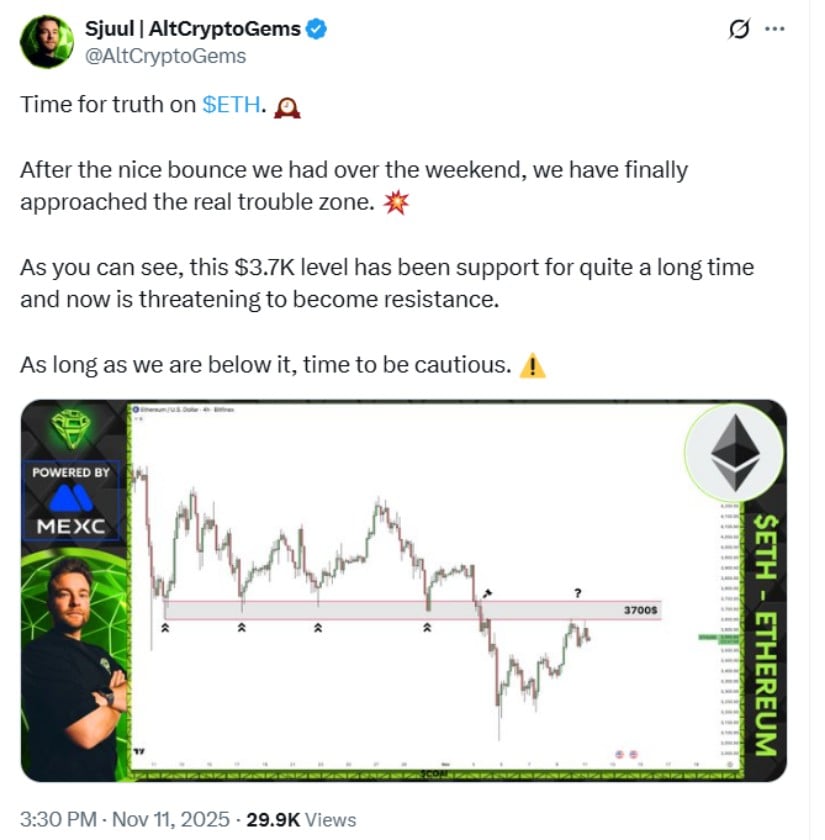Click the 3700$ resistance label
This screenshot has height=840, width=825.
tap(640, 609)
